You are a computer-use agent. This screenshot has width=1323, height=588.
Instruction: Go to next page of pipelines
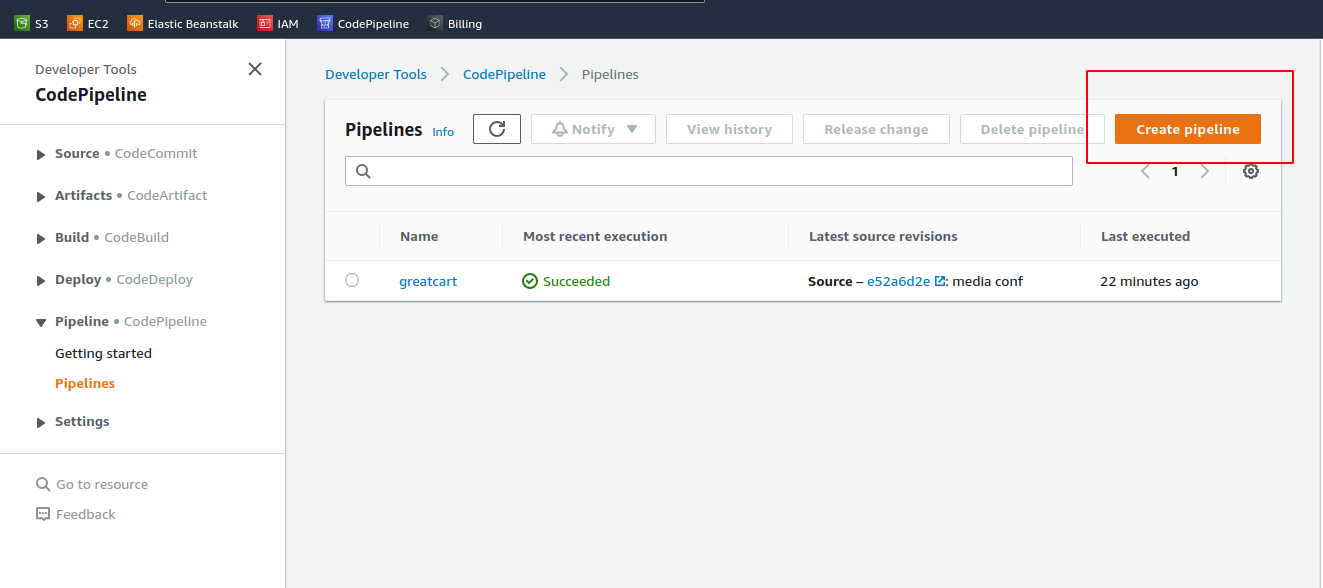click(1205, 171)
